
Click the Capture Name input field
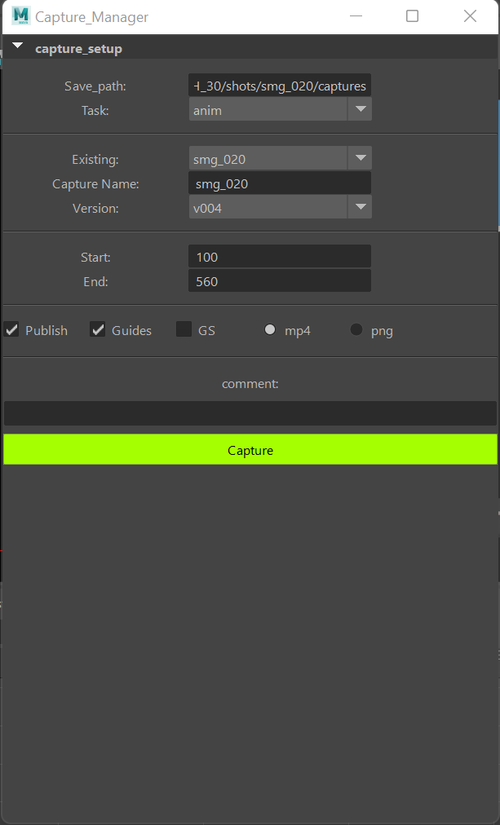(279, 184)
